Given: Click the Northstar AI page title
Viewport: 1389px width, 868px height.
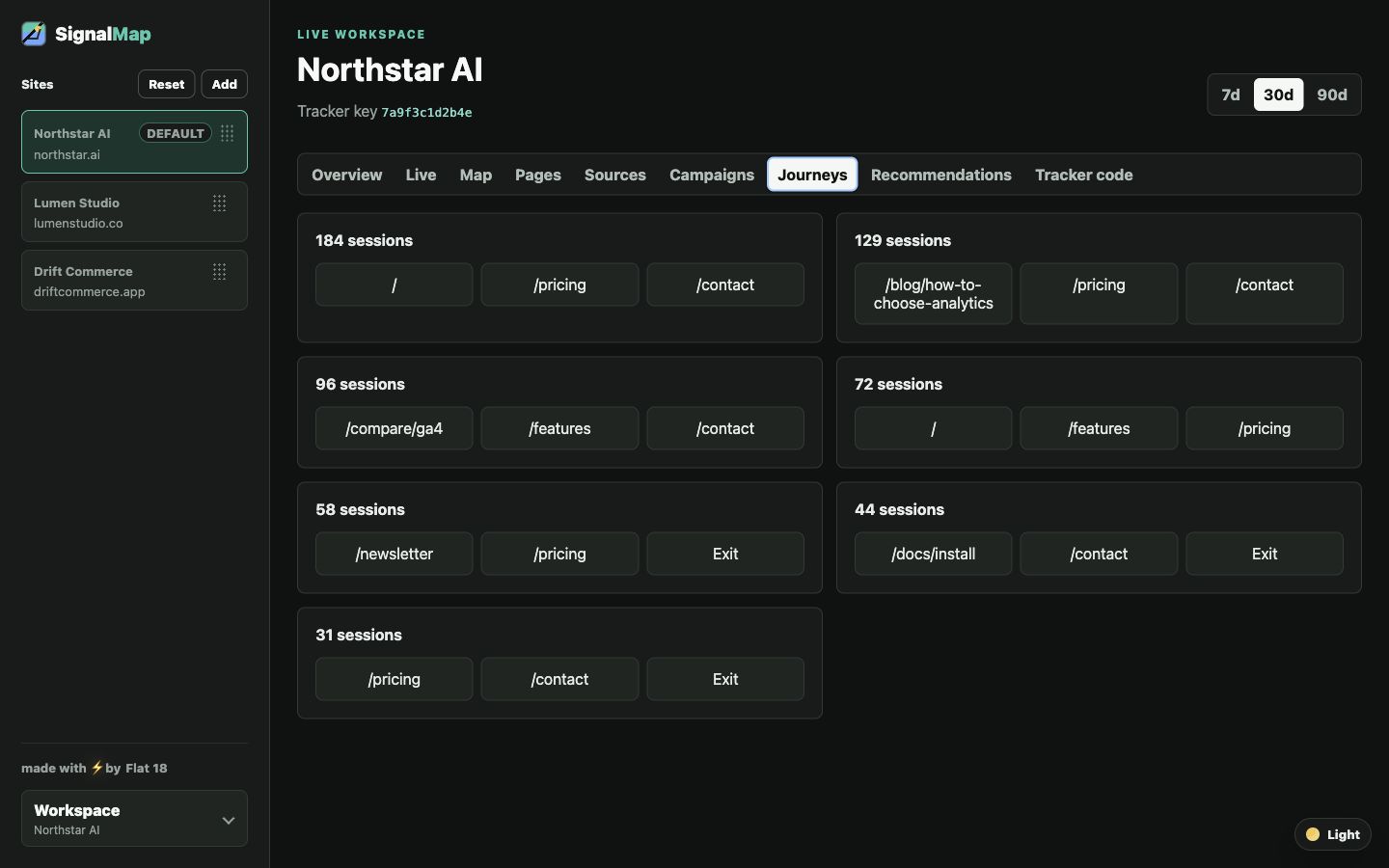Looking at the screenshot, I should click(390, 69).
